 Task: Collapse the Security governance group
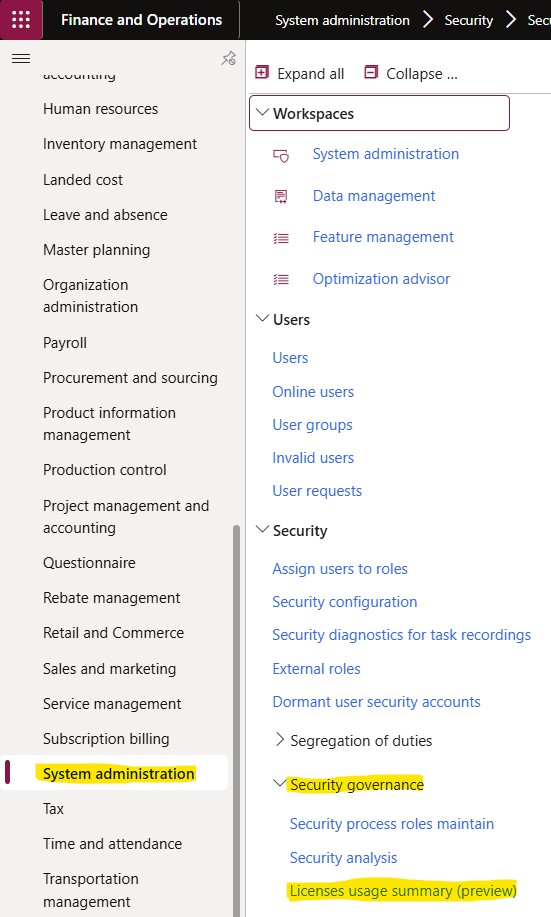coord(280,783)
